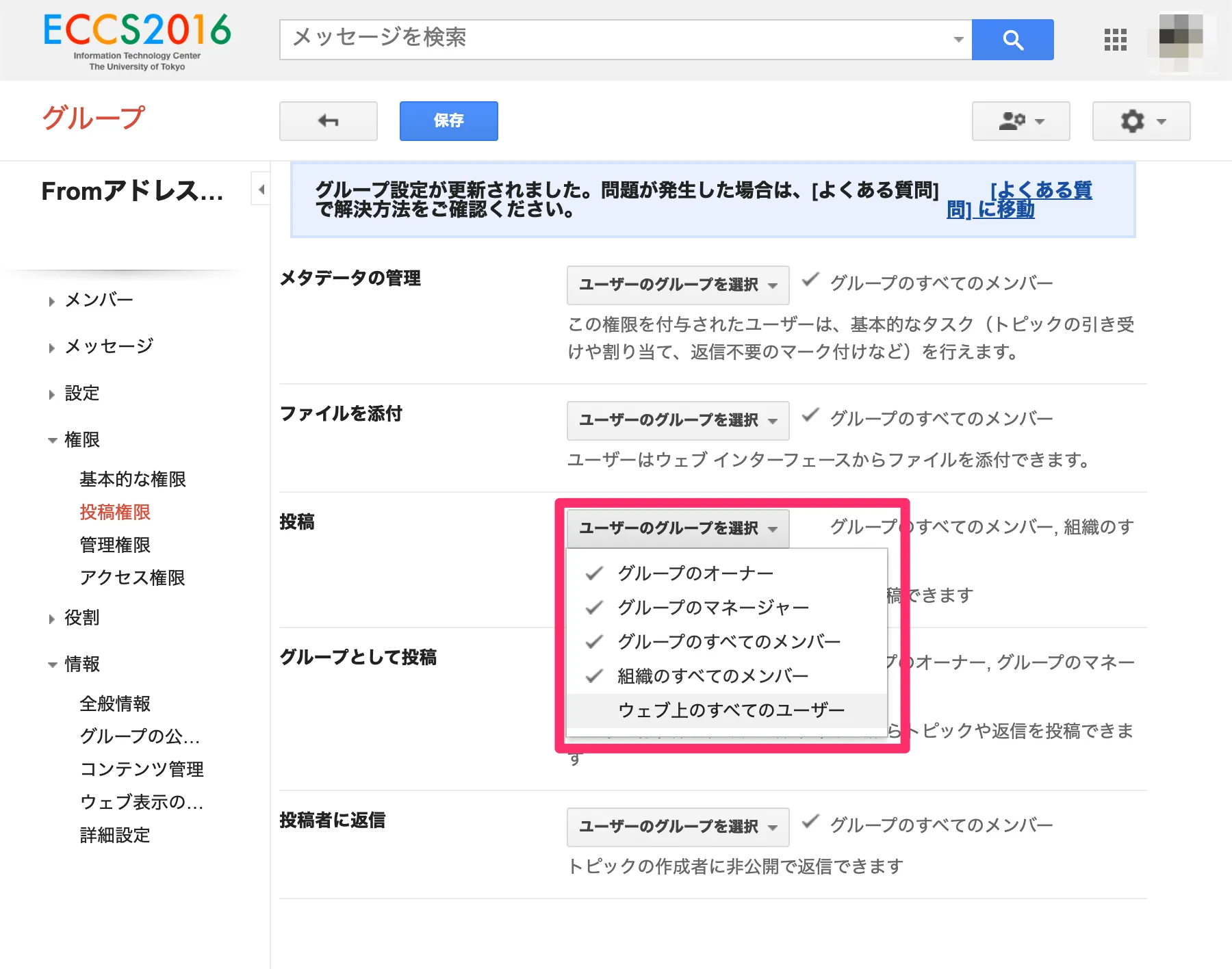The image size is (1232, 969).
Task: Expand the メンバー section in the sidebar
Action: 99,300
